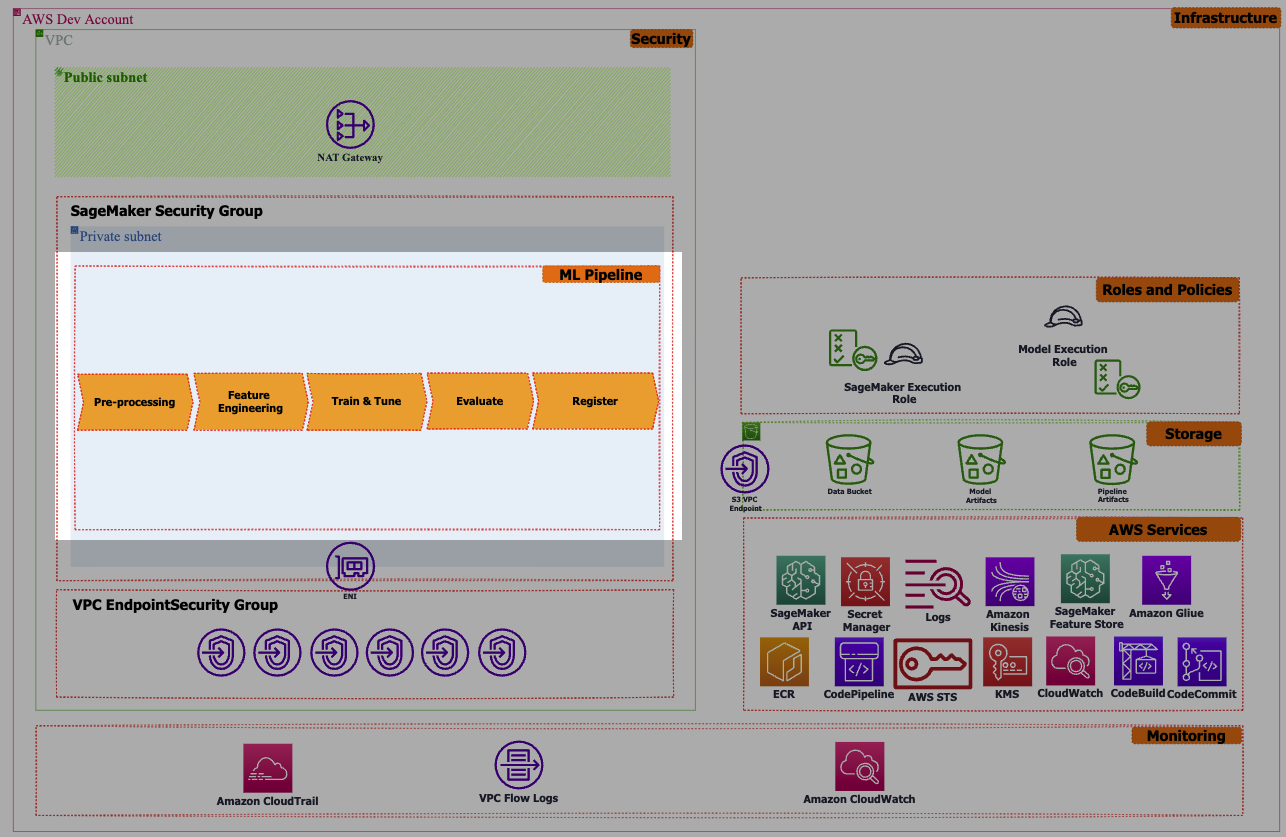1286x837 pixels.
Task: Select the Model Execution Role policy checklist icon
Action: (1117, 379)
